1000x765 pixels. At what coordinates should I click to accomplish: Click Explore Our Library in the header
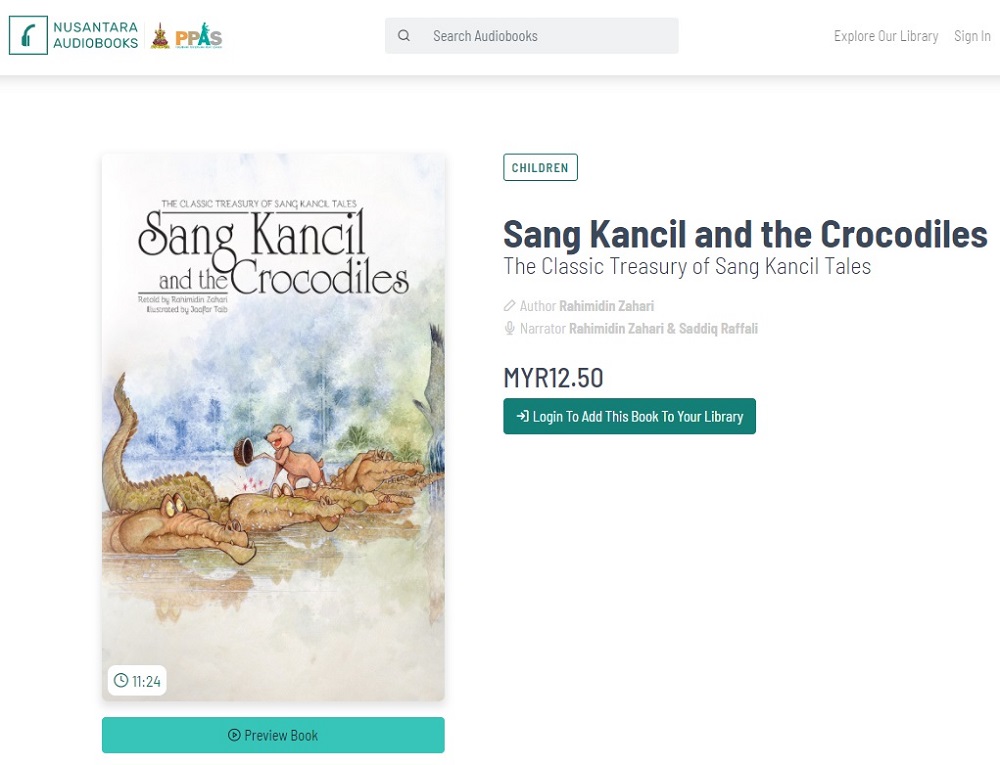tap(885, 35)
